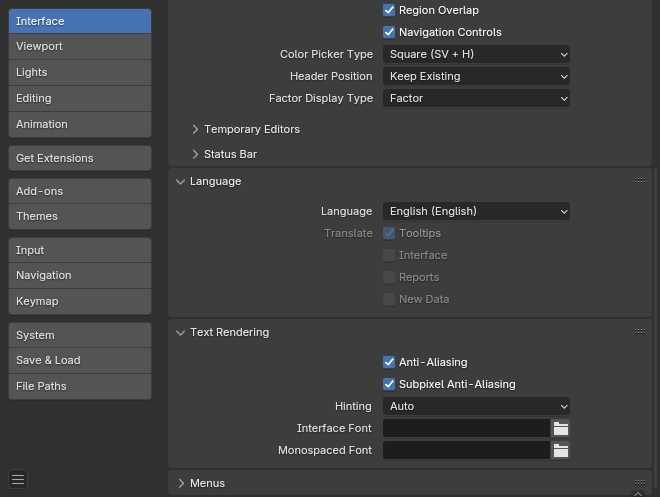660x497 pixels.
Task: Collapse the Language panel
Action: tap(181, 181)
